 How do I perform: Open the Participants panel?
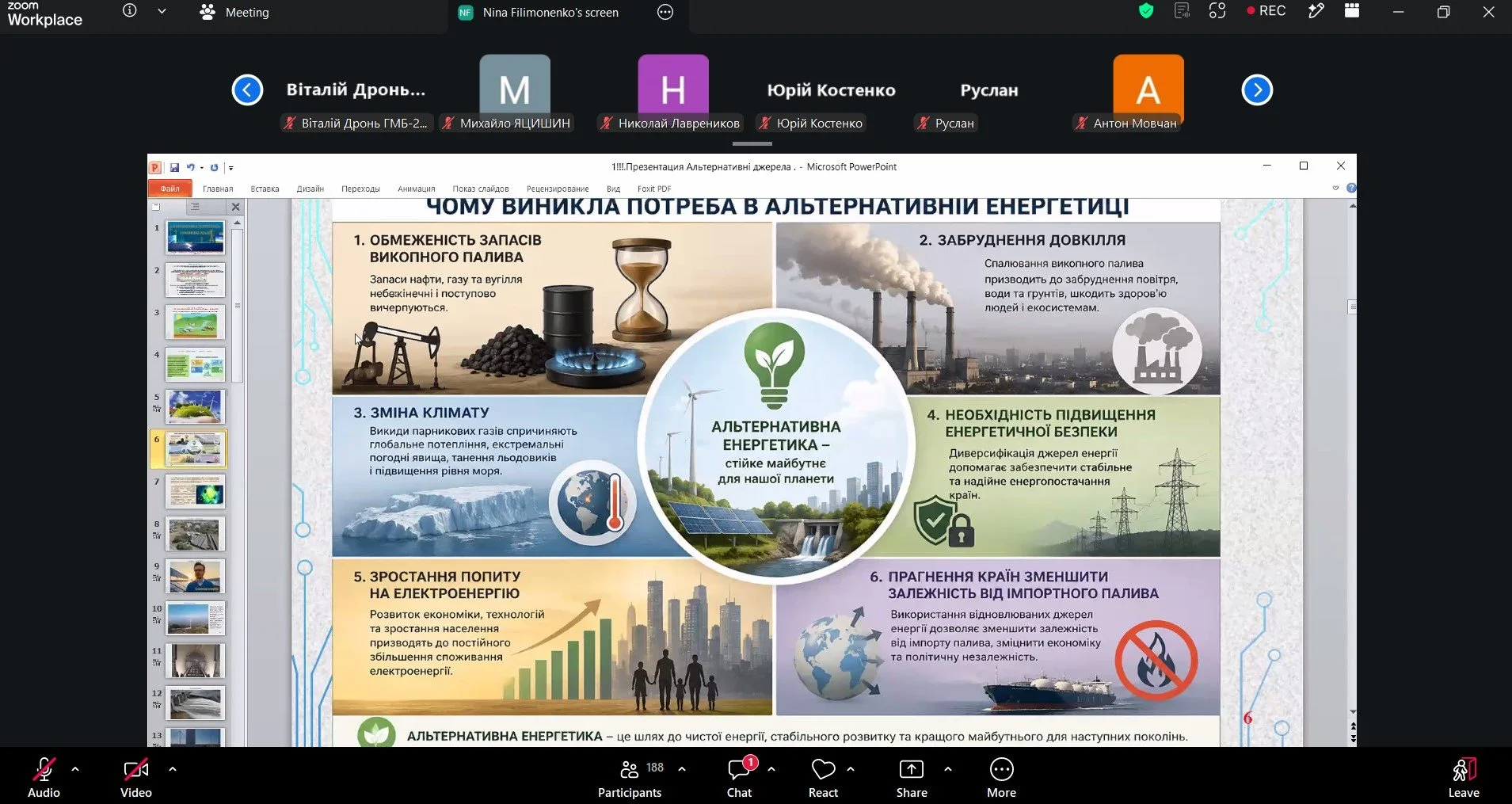[x=630, y=777]
